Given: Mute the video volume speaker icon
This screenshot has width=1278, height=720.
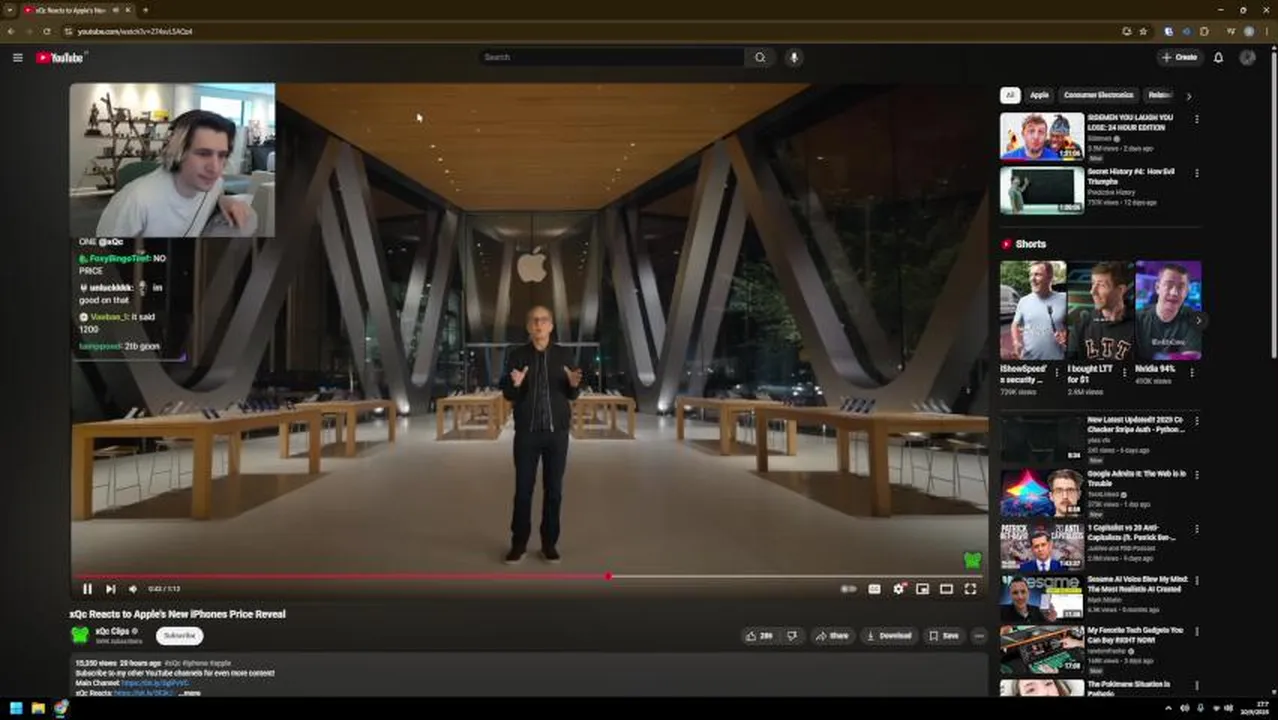Looking at the screenshot, I should pyautogui.click(x=132, y=589).
